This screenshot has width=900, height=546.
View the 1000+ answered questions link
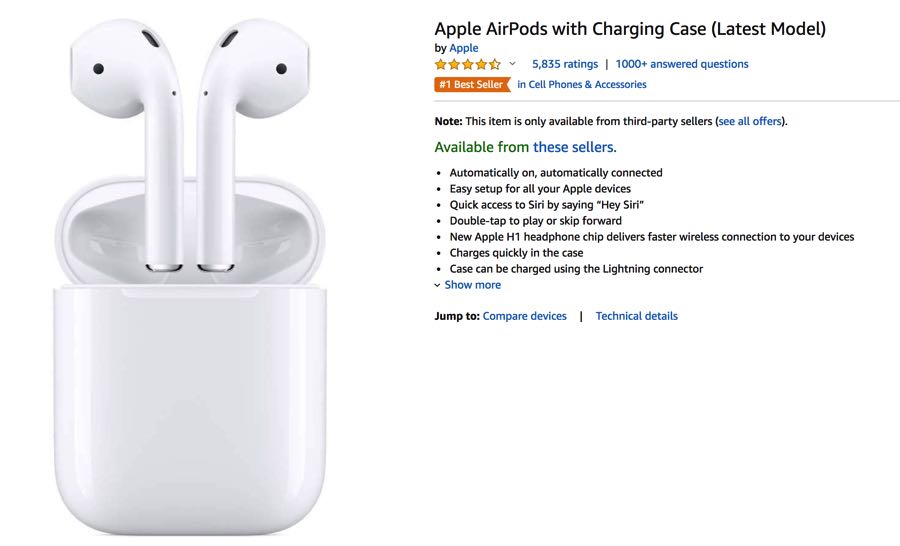[x=682, y=64]
